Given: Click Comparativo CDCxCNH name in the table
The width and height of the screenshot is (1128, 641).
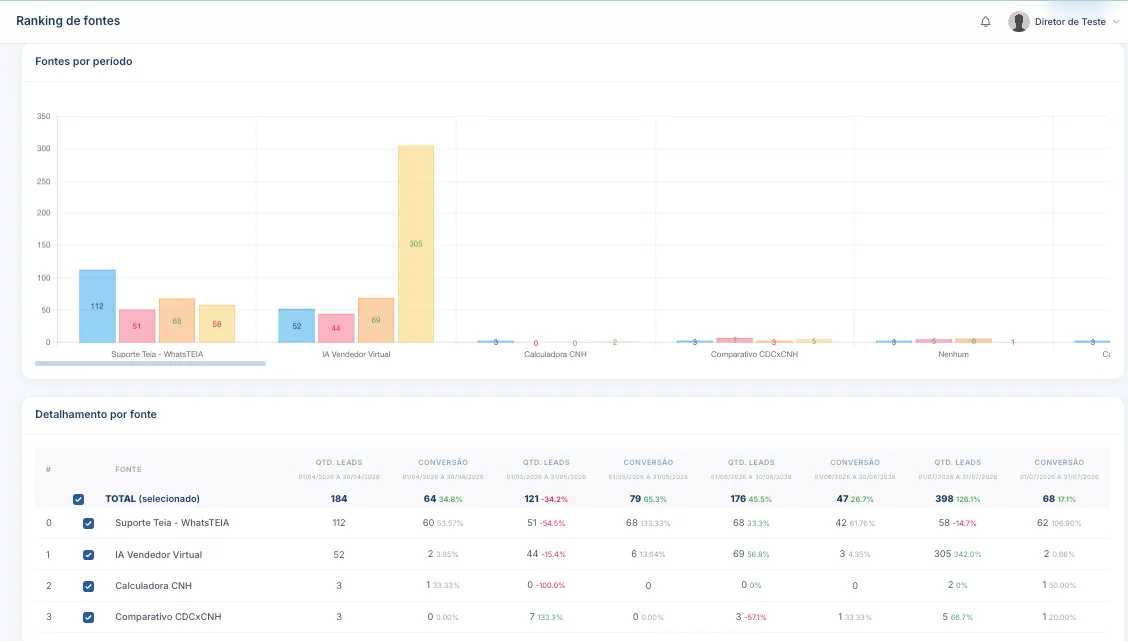Looking at the screenshot, I should (168, 617).
